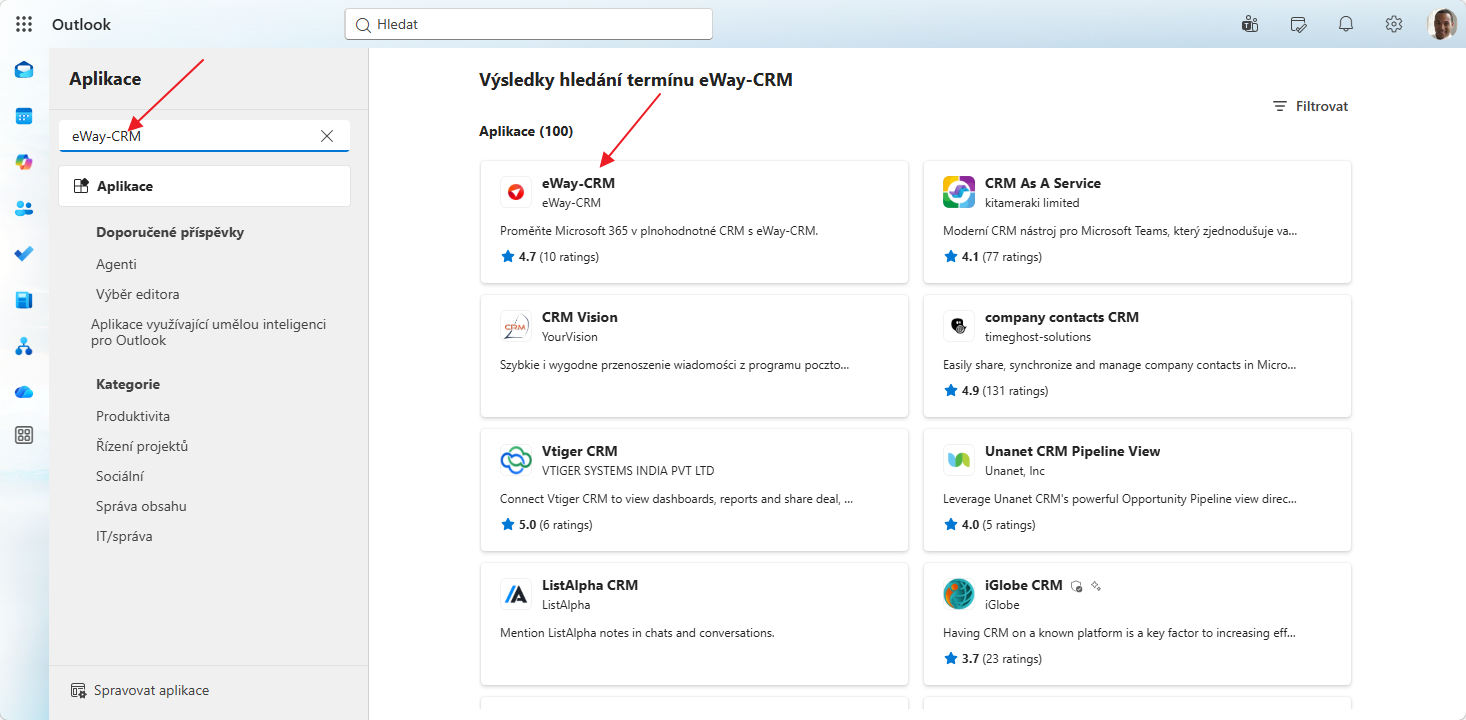The height and width of the screenshot is (720, 1466).
Task: Open Filtrovat filter options
Action: click(x=1310, y=106)
